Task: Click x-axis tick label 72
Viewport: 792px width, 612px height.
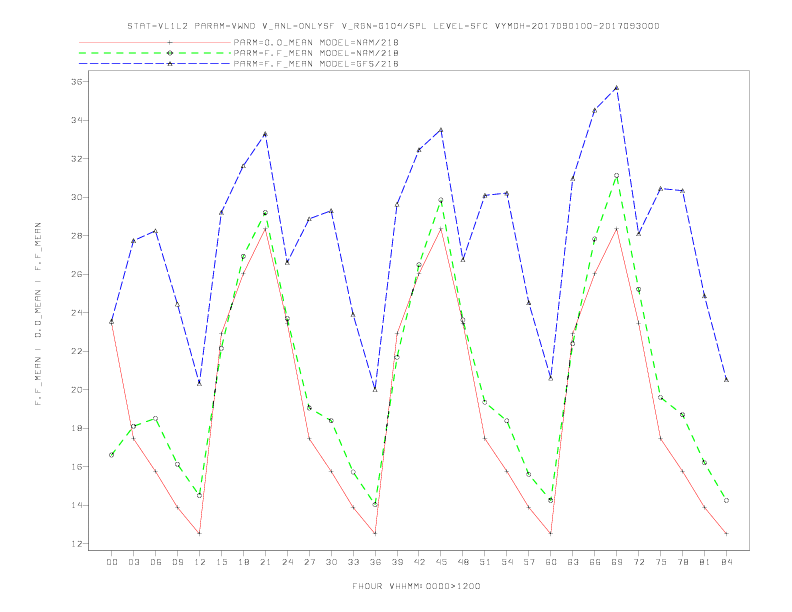Action: 638,562
